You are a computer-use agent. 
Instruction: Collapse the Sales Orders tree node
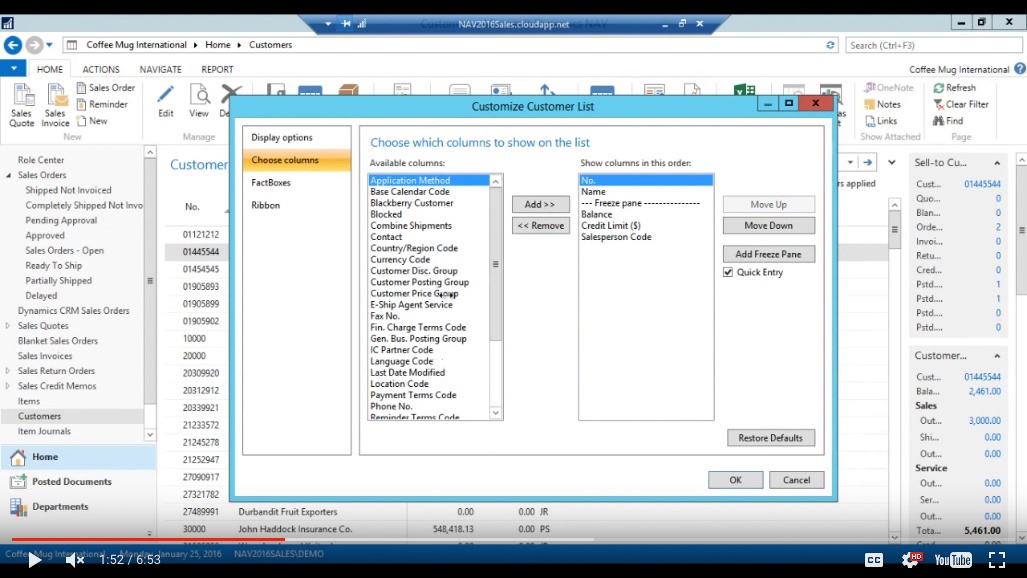pyautogui.click(x=7, y=173)
